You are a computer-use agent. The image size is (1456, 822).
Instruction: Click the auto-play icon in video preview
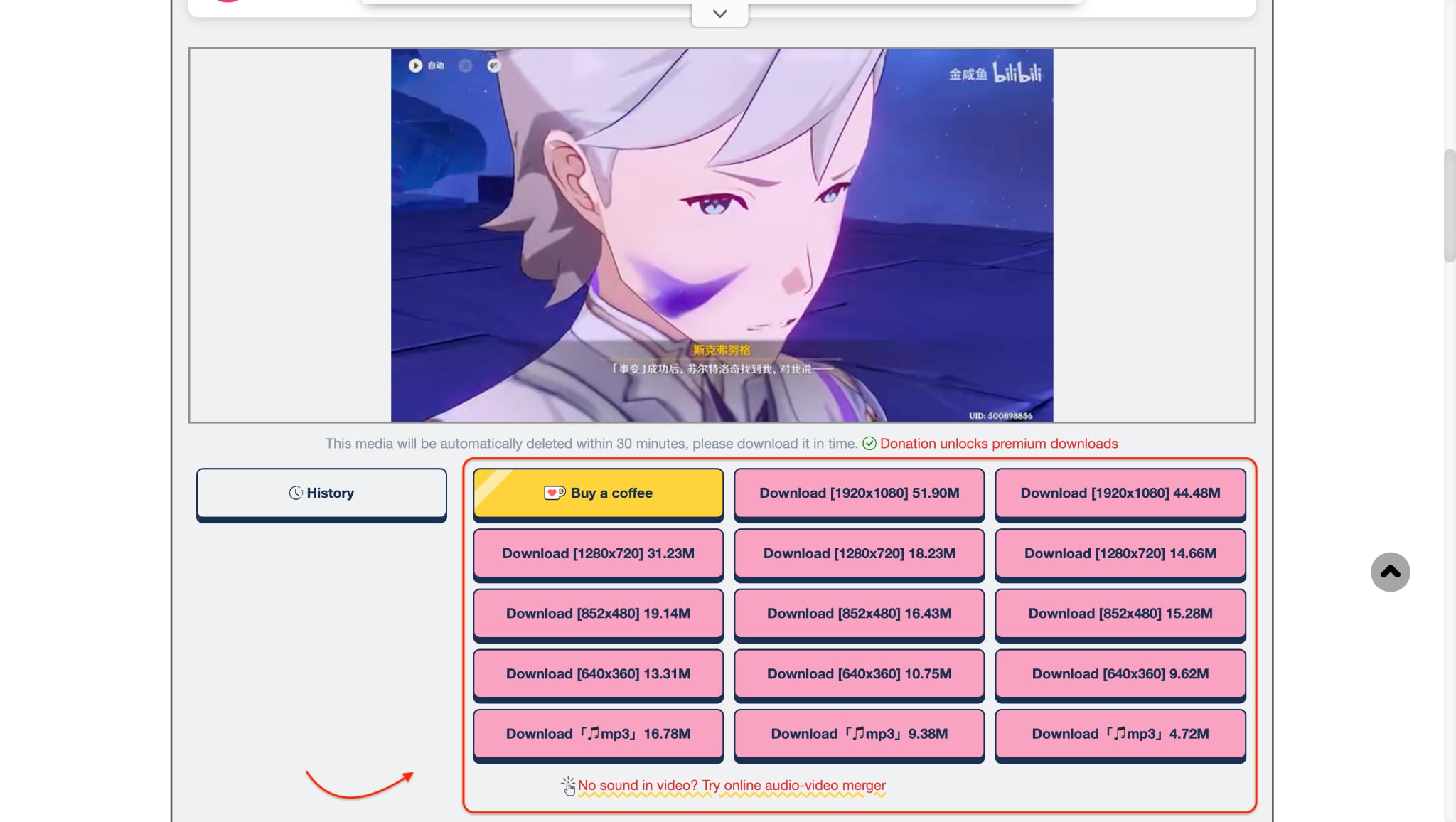(x=415, y=65)
